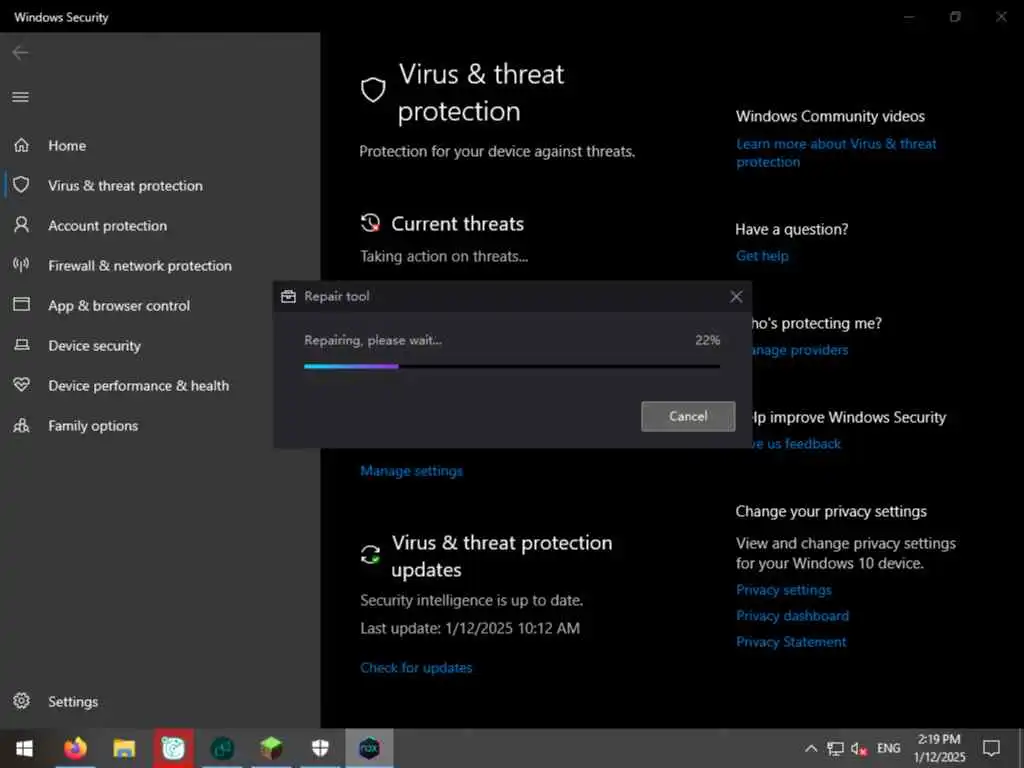
Task: Open the notification center icon
Action: click(991, 748)
